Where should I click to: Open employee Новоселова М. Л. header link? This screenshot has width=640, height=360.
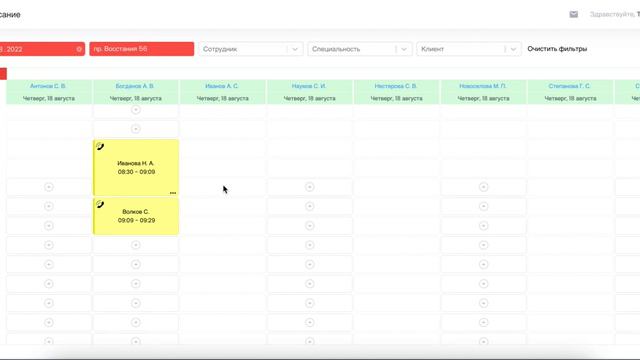[x=483, y=86]
